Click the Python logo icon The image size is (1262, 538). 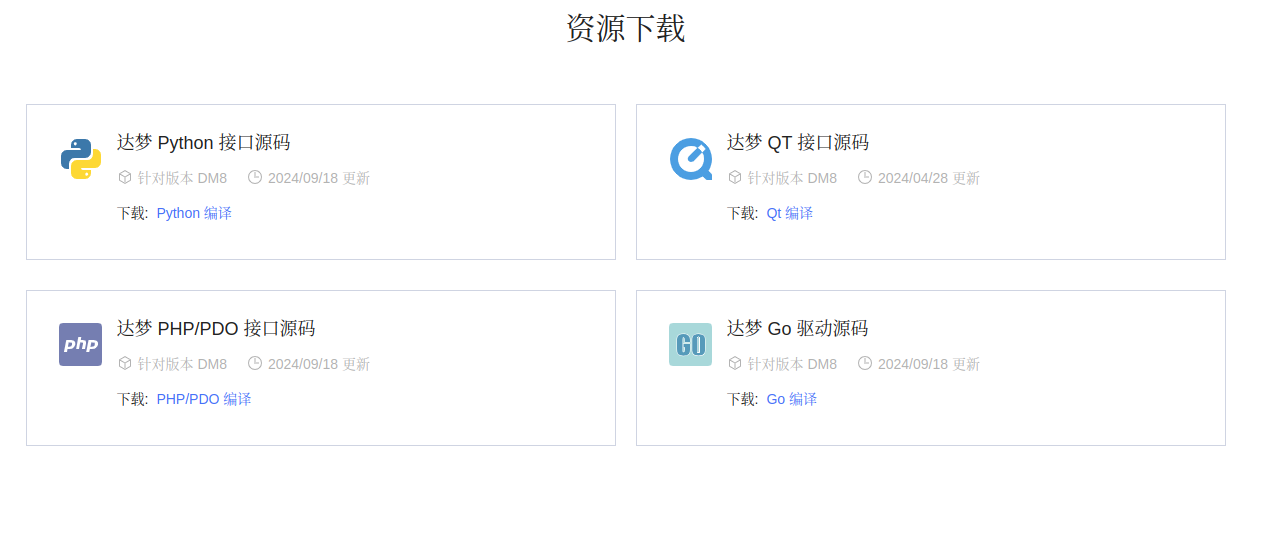coord(80,159)
